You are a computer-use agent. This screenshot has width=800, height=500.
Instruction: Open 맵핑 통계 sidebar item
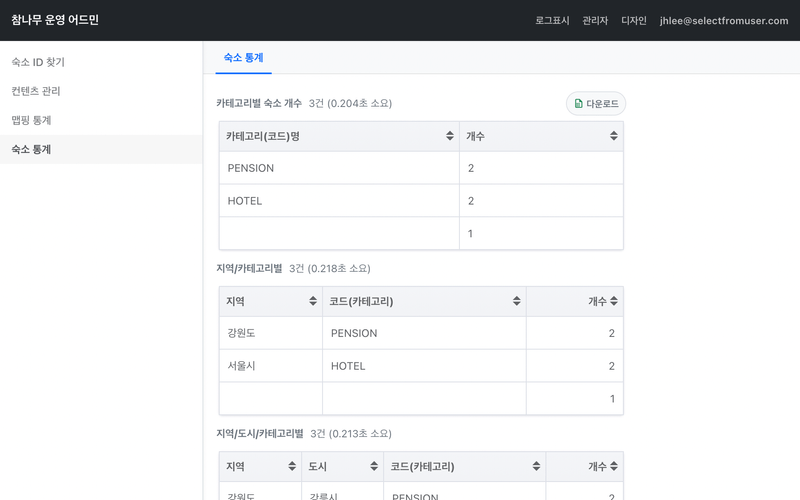coord(31,120)
